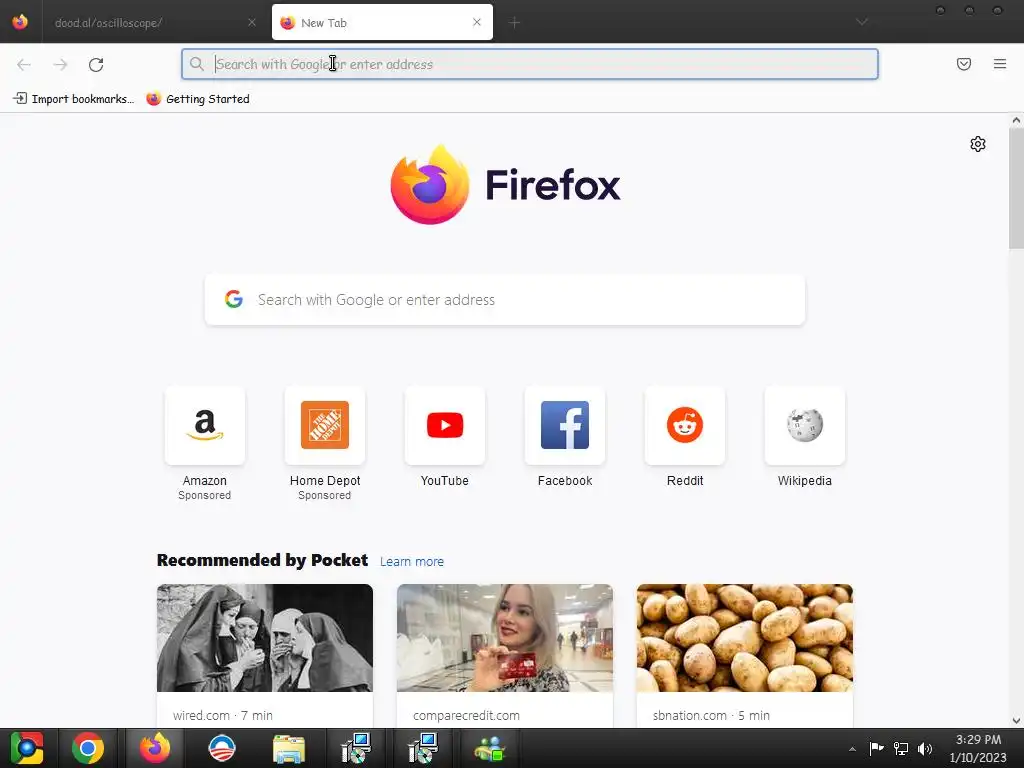
Task: Open the Obama logo taskbar app
Action: pos(221,748)
